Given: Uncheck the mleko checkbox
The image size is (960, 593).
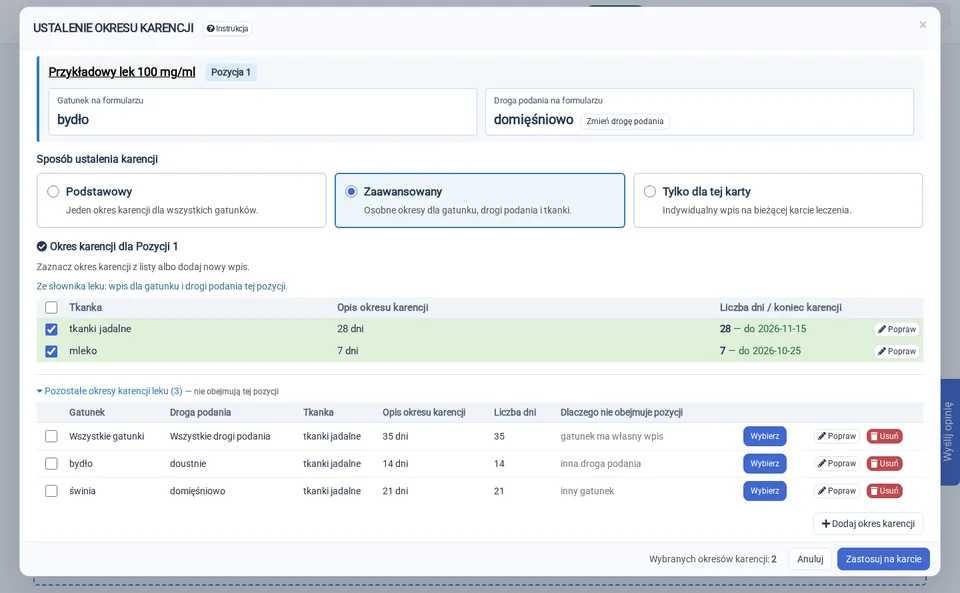Looking at the screenshot, I should [51, 351].
